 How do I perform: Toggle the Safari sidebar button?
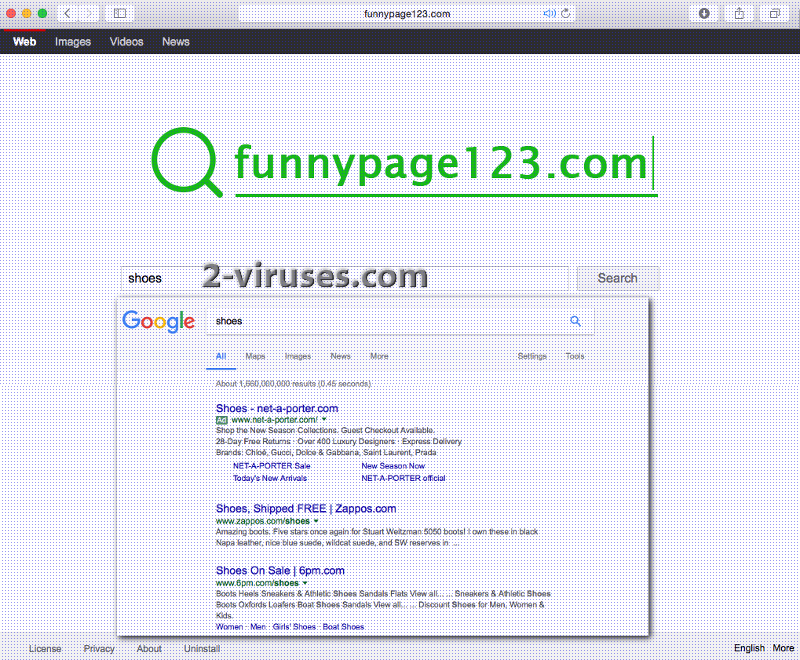[120, 14]
